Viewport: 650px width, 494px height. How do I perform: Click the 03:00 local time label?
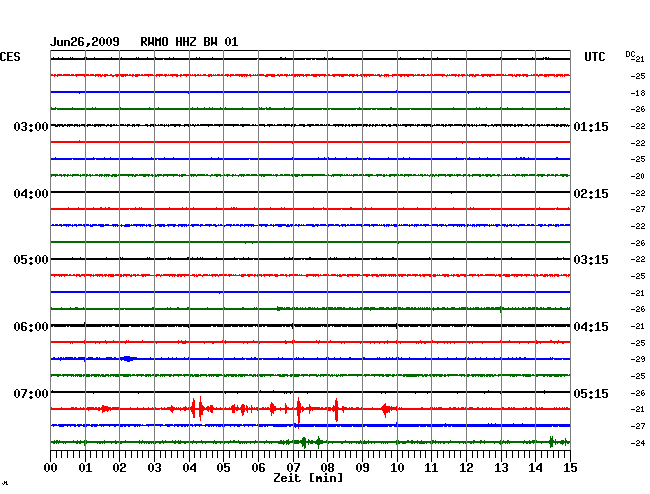31,126
